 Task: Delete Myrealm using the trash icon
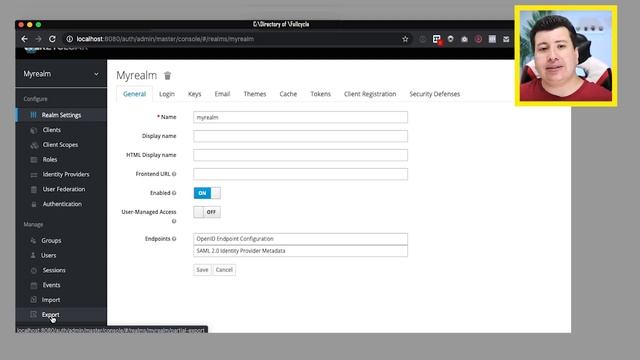click(167, 76)
